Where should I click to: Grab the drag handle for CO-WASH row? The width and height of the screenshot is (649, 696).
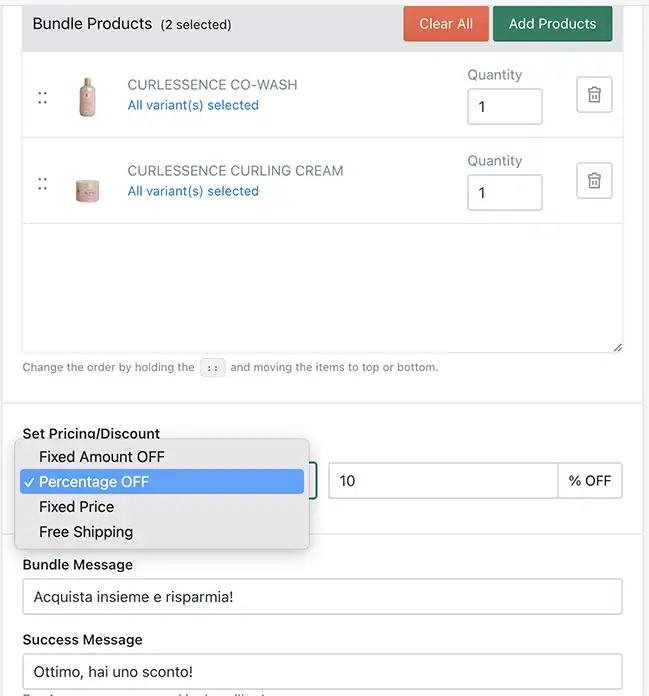click(x=43, y=98)
